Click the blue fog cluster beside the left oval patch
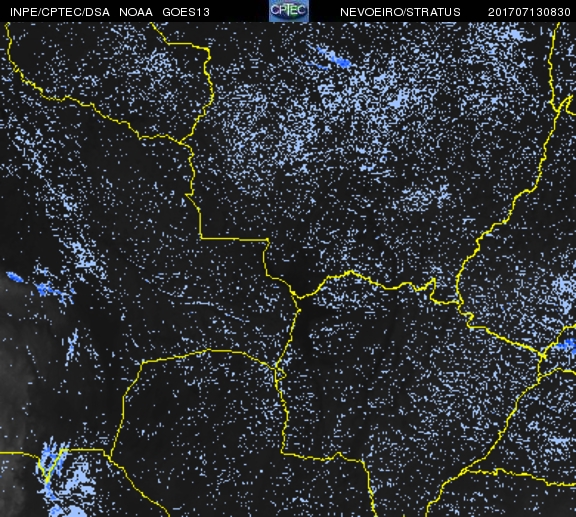Image resolution: width=576 pixels, height=517 pixels. click(x=53, y=290)
